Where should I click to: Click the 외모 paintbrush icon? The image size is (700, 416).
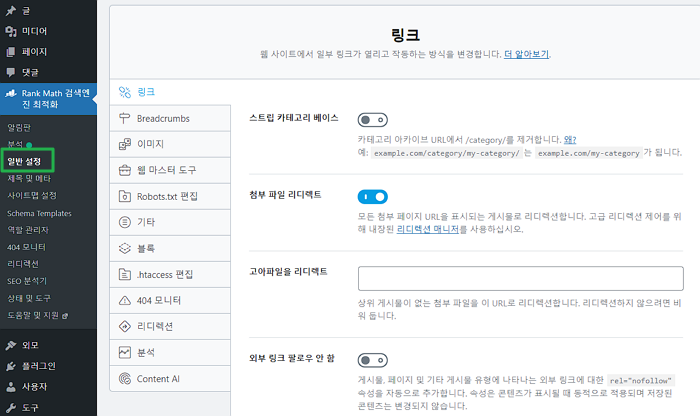coord(11,345)
